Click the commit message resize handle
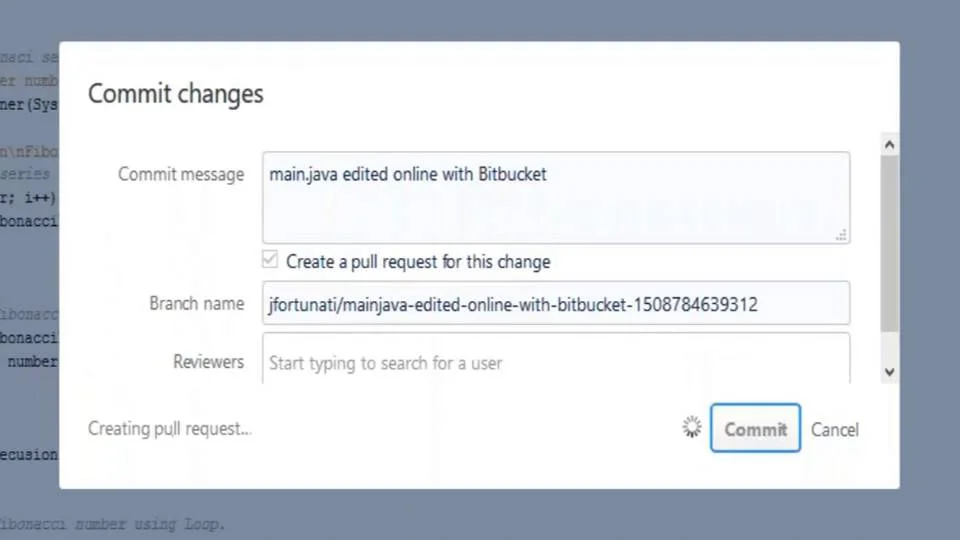Image resolution: width=960 pixels, height=540 pixels. [x=841, y=235]
